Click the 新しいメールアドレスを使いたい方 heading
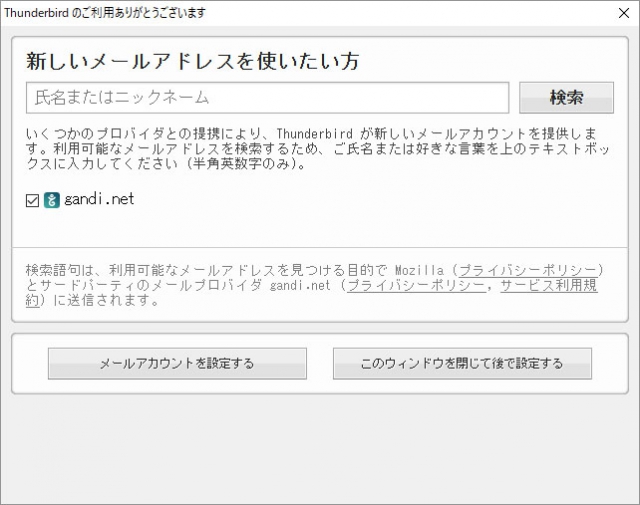This screenshot has height=505, width=640. pos(192,62)
